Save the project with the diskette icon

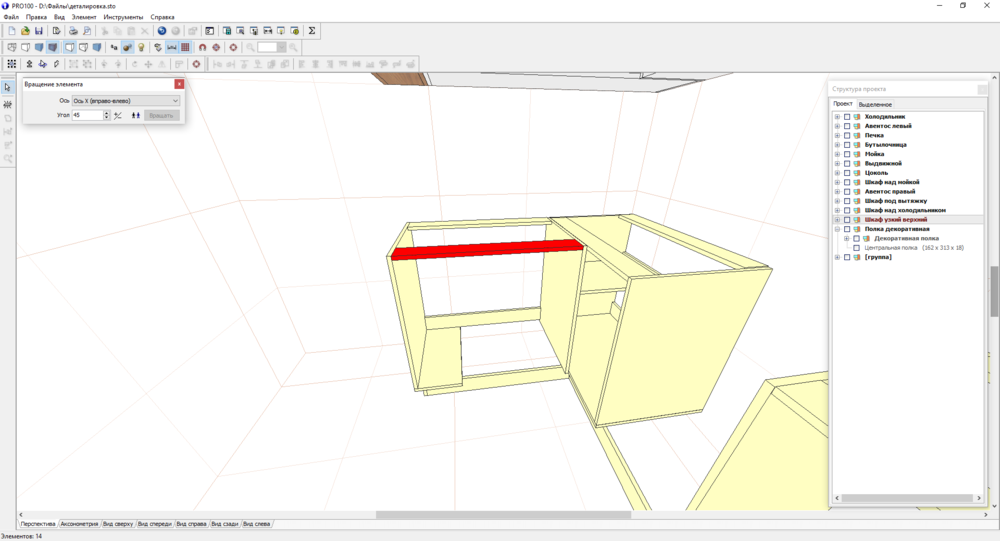39,31
